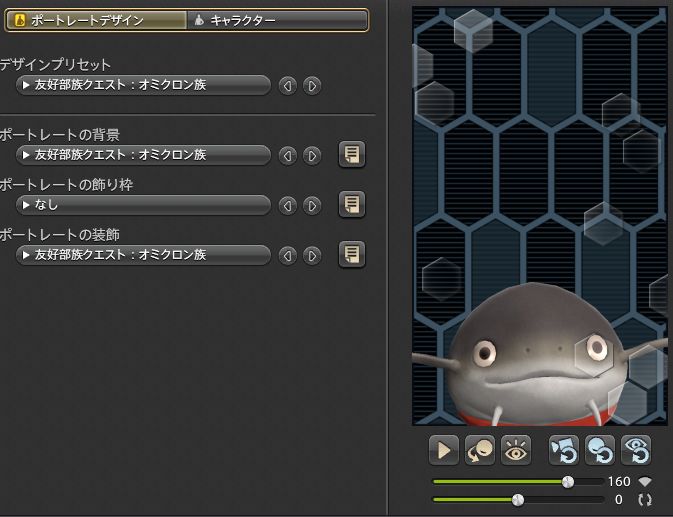Image resolution: width=673 pixels, height=517 pixels.
Task: Reset head orientation icon
Action: tap(600, 450)
